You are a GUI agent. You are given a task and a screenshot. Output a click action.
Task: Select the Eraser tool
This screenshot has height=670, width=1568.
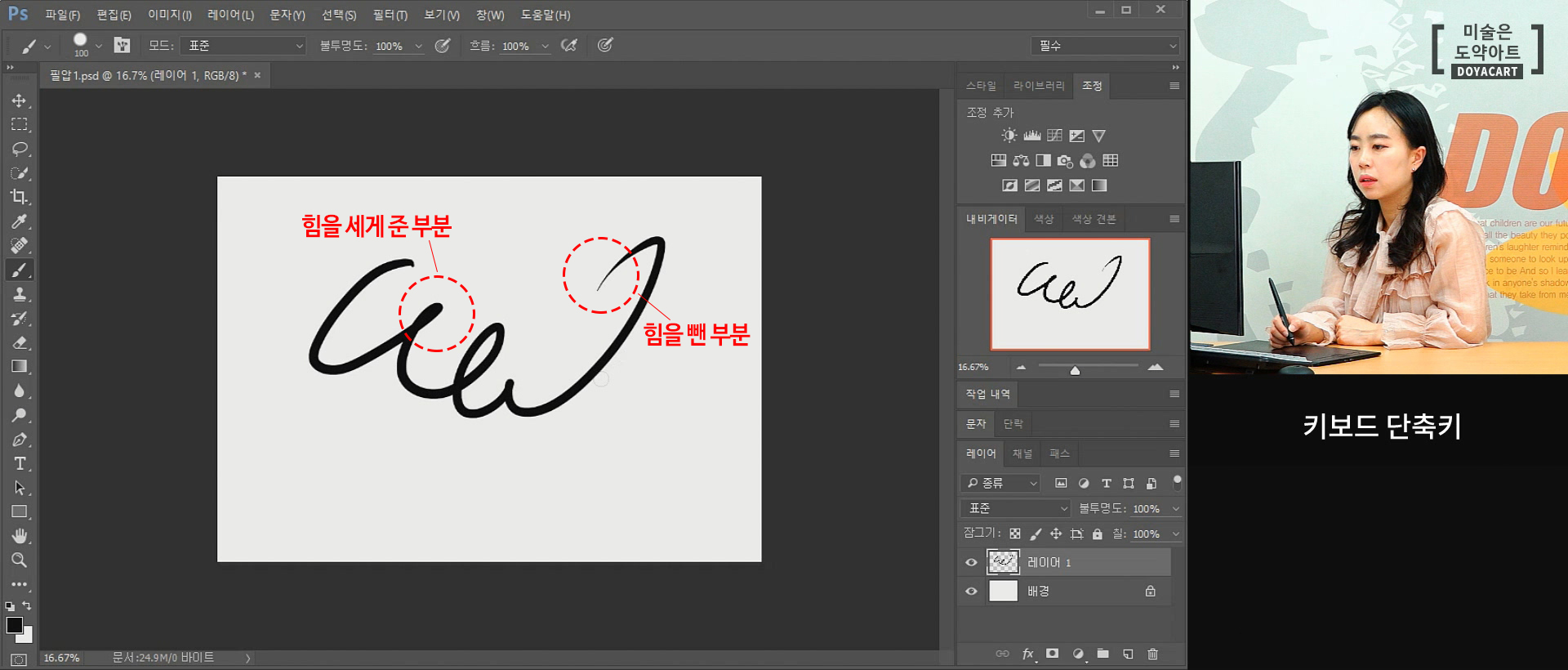click(x=19, y=342)
